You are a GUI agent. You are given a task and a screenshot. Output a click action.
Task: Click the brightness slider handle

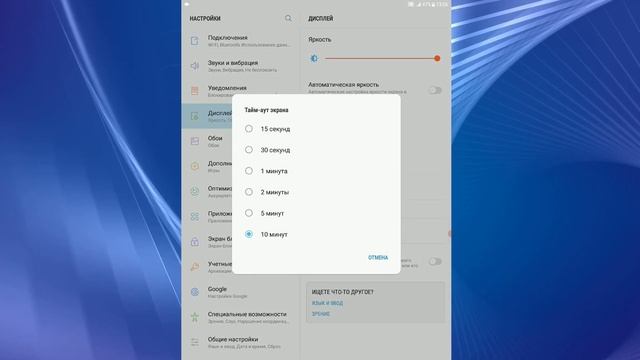[437, 58]
